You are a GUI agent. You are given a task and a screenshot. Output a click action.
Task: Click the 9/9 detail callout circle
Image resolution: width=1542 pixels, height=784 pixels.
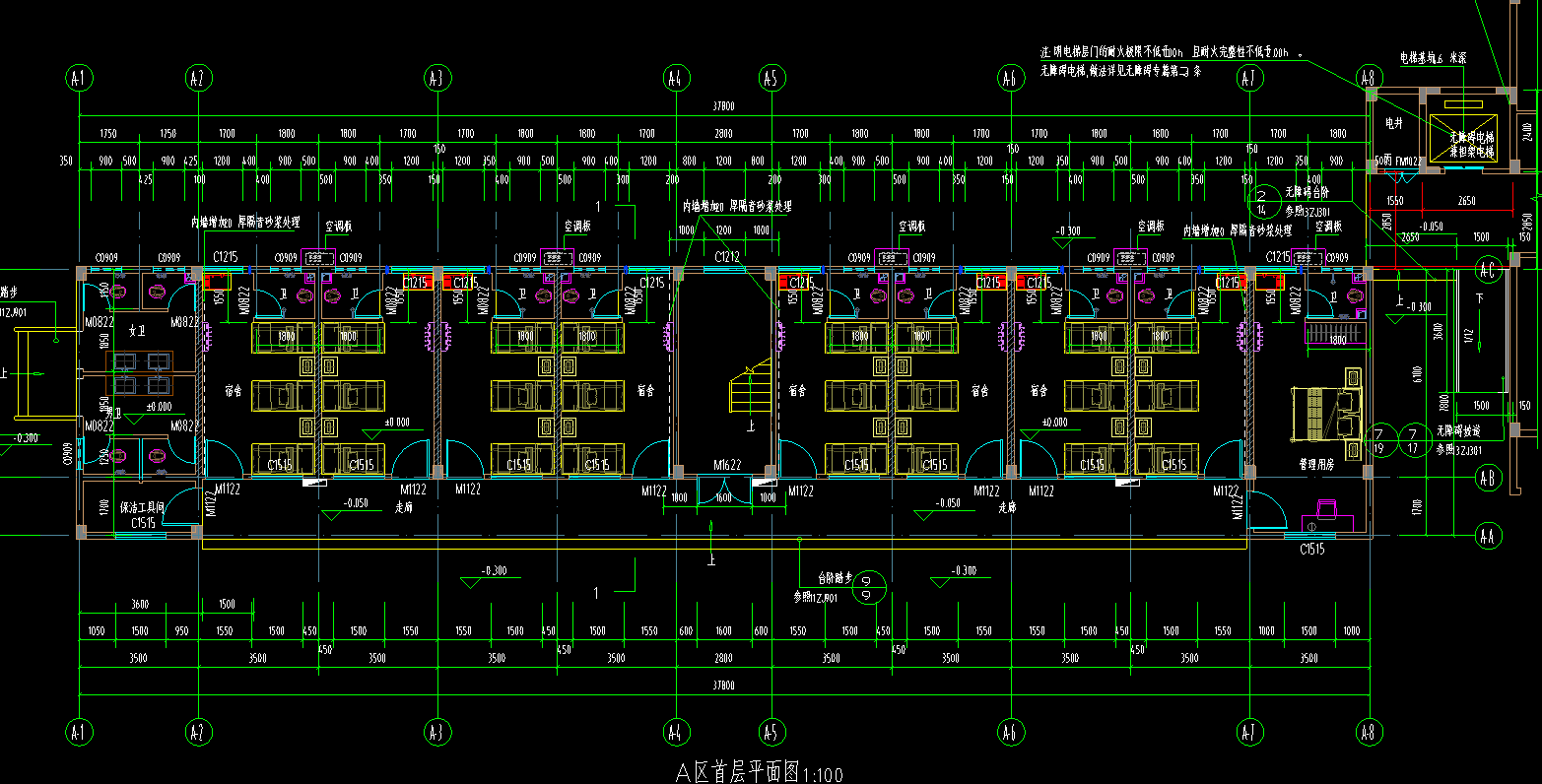866,587
